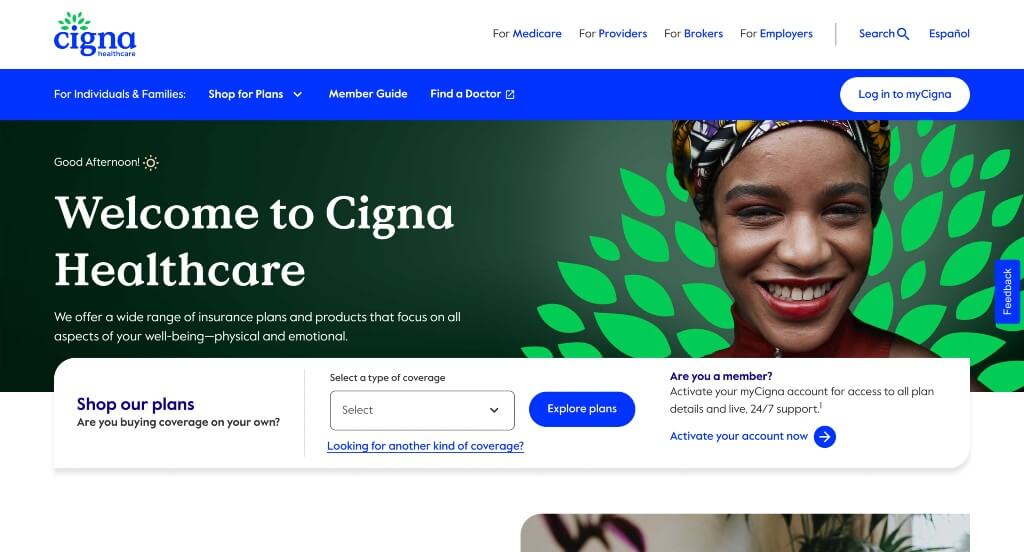This screenshot has height=552, width=1024.
Task: Click the Explore plans button
Action: coord(582,409)
